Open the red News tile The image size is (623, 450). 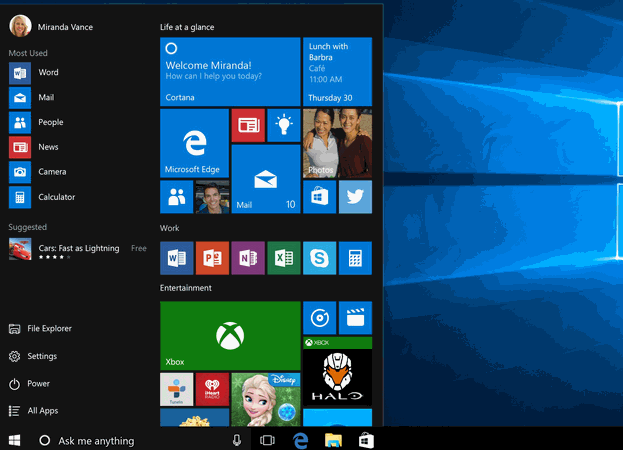[248, 126]
